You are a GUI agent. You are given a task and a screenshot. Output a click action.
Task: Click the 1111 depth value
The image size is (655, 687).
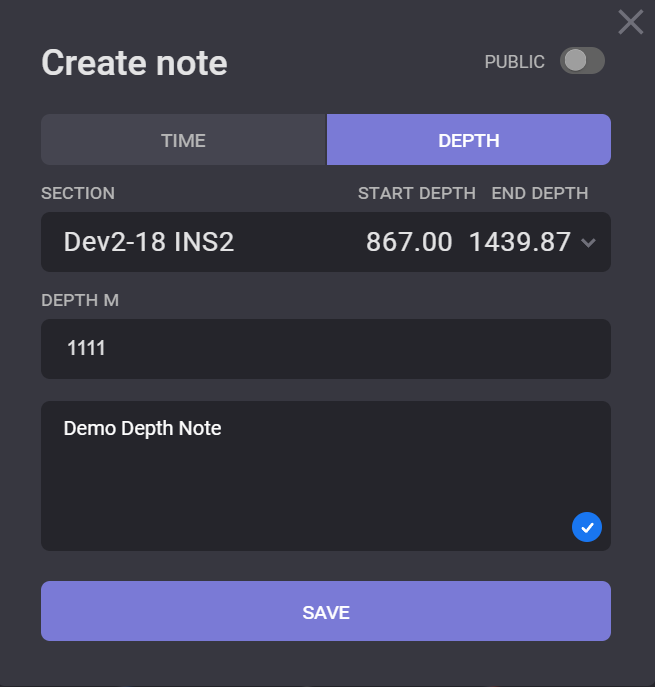86,349
